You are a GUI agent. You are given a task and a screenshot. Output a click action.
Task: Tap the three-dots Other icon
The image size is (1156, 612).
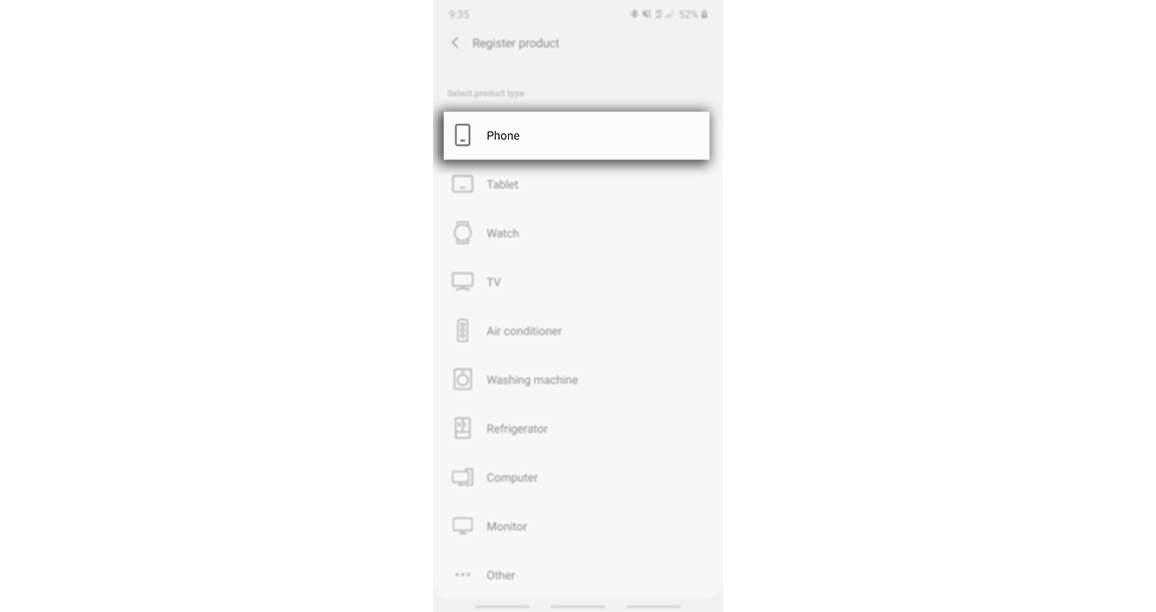462,575
